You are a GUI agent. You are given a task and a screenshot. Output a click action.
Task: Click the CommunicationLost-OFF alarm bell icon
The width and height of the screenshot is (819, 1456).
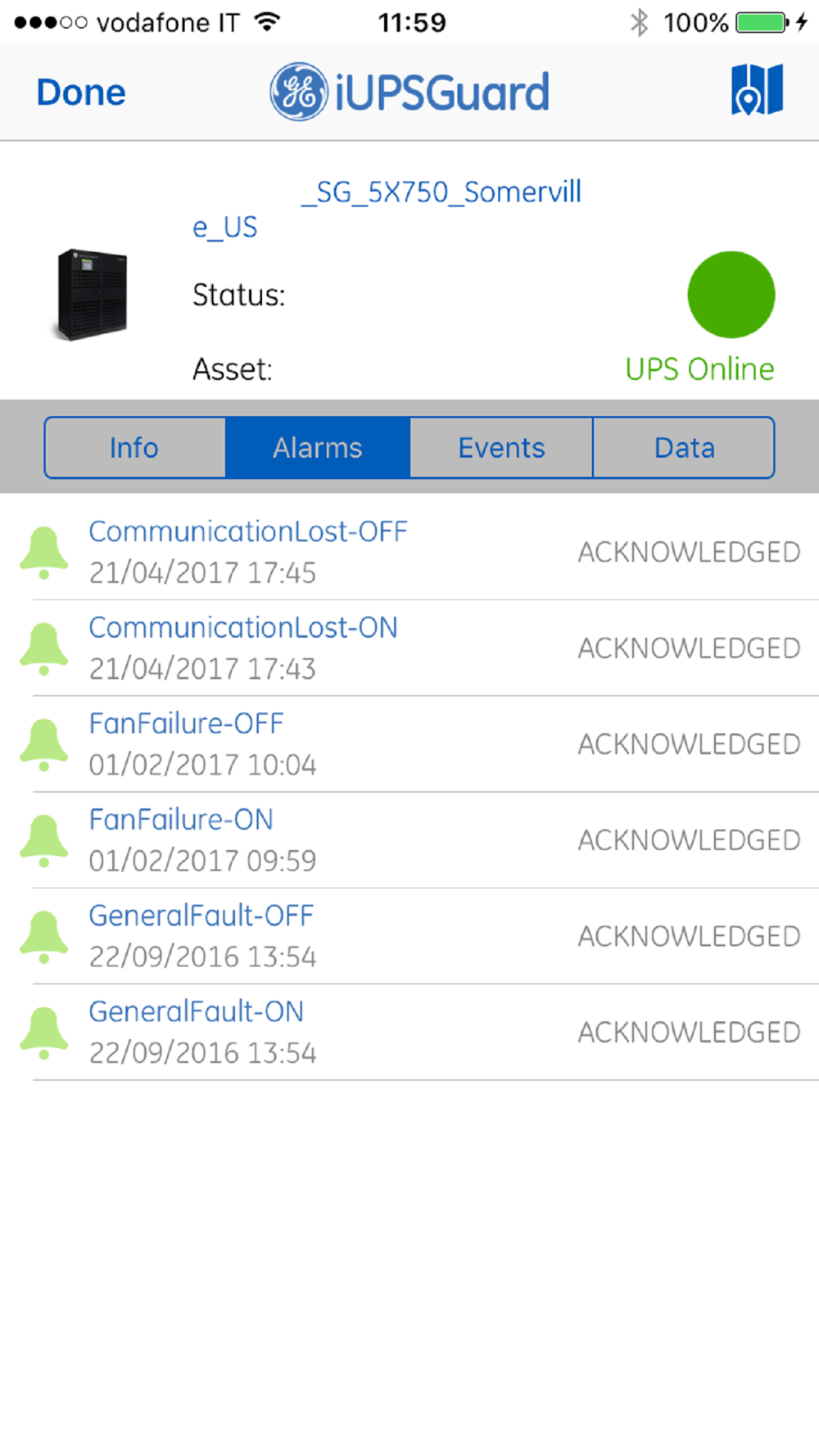click(x=44, y=552)
